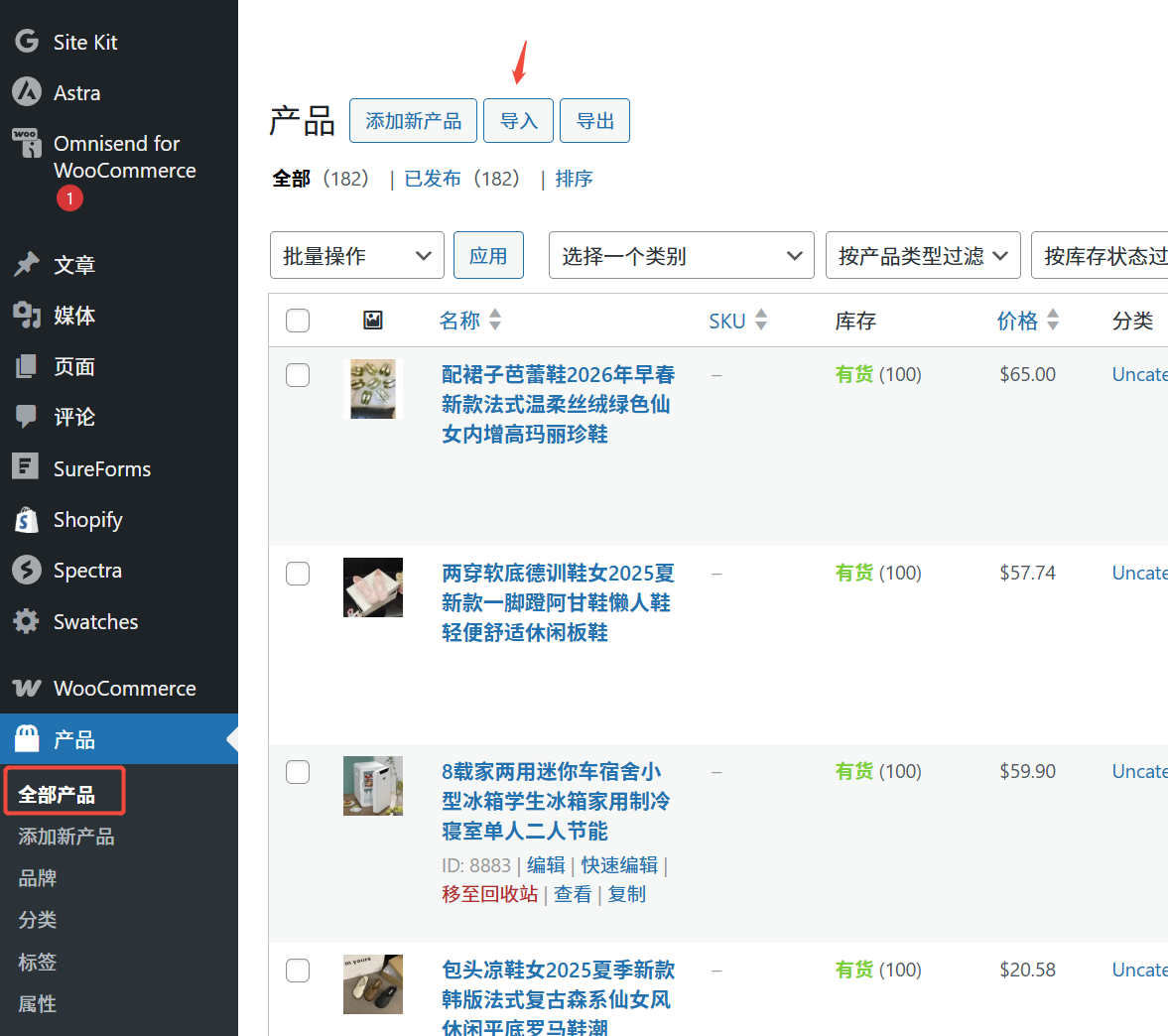Open the 标签 submenu item

(38, 962)
